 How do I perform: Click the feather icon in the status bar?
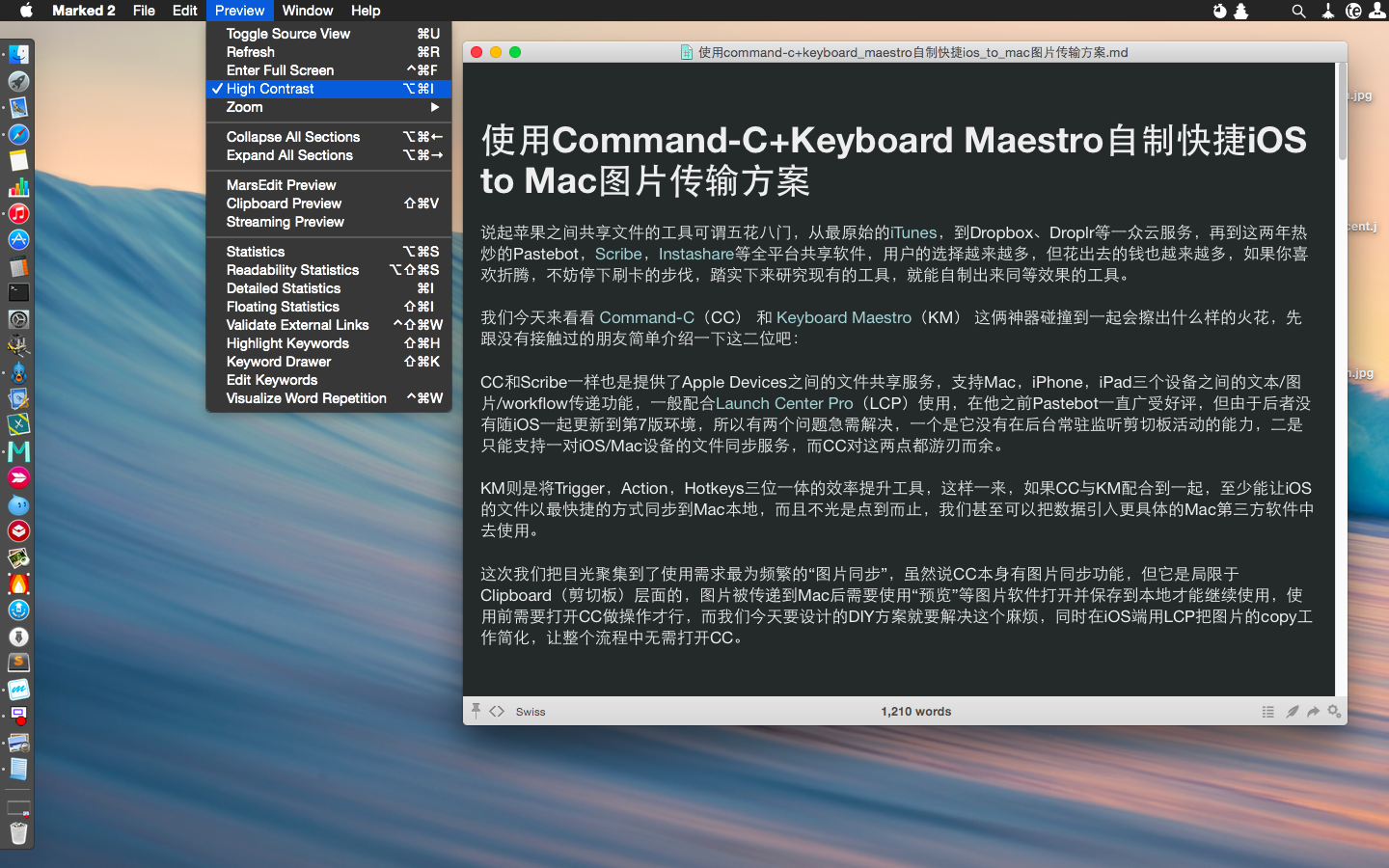click(1292, 712)
